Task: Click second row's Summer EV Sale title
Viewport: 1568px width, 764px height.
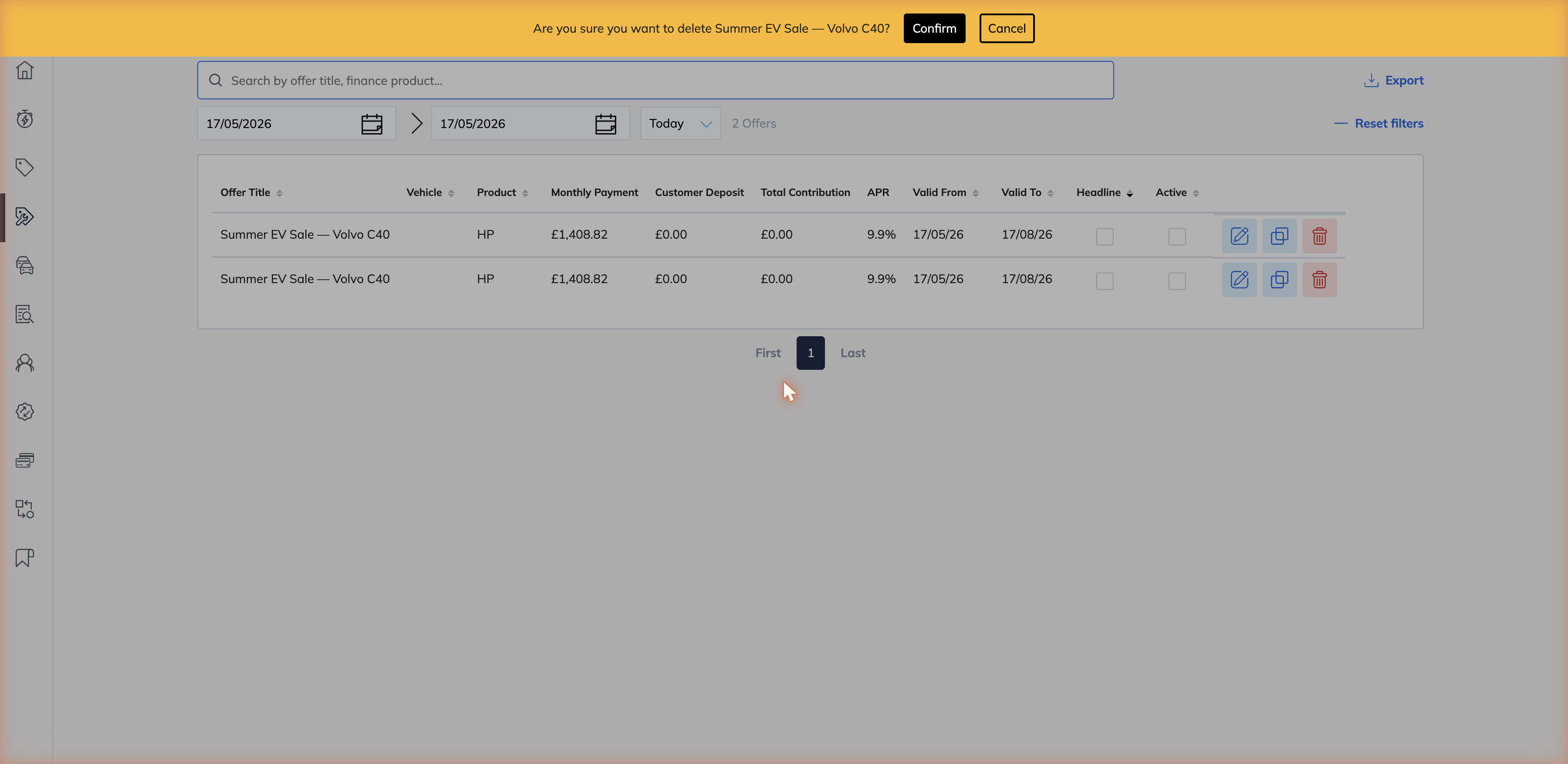Action: 305,279
